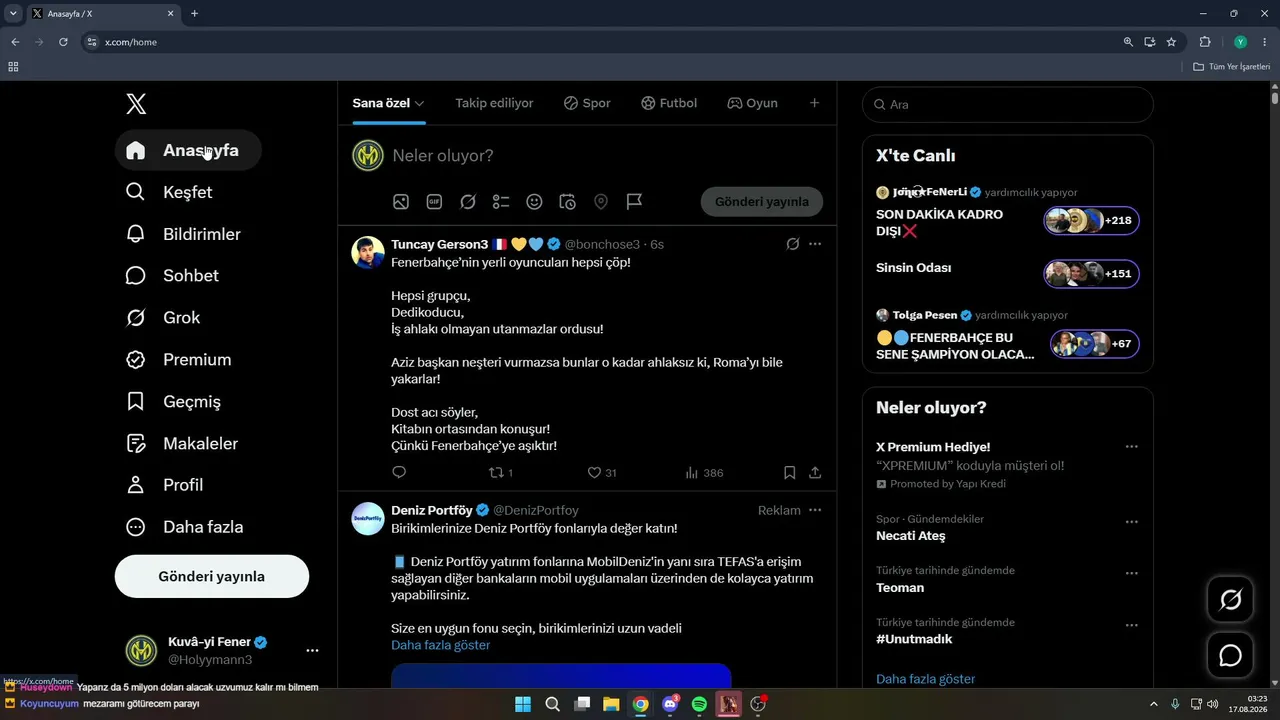Viewport: 1280px width, 720px height.
Task: Add media with the composer image icon
Action: 401,202
